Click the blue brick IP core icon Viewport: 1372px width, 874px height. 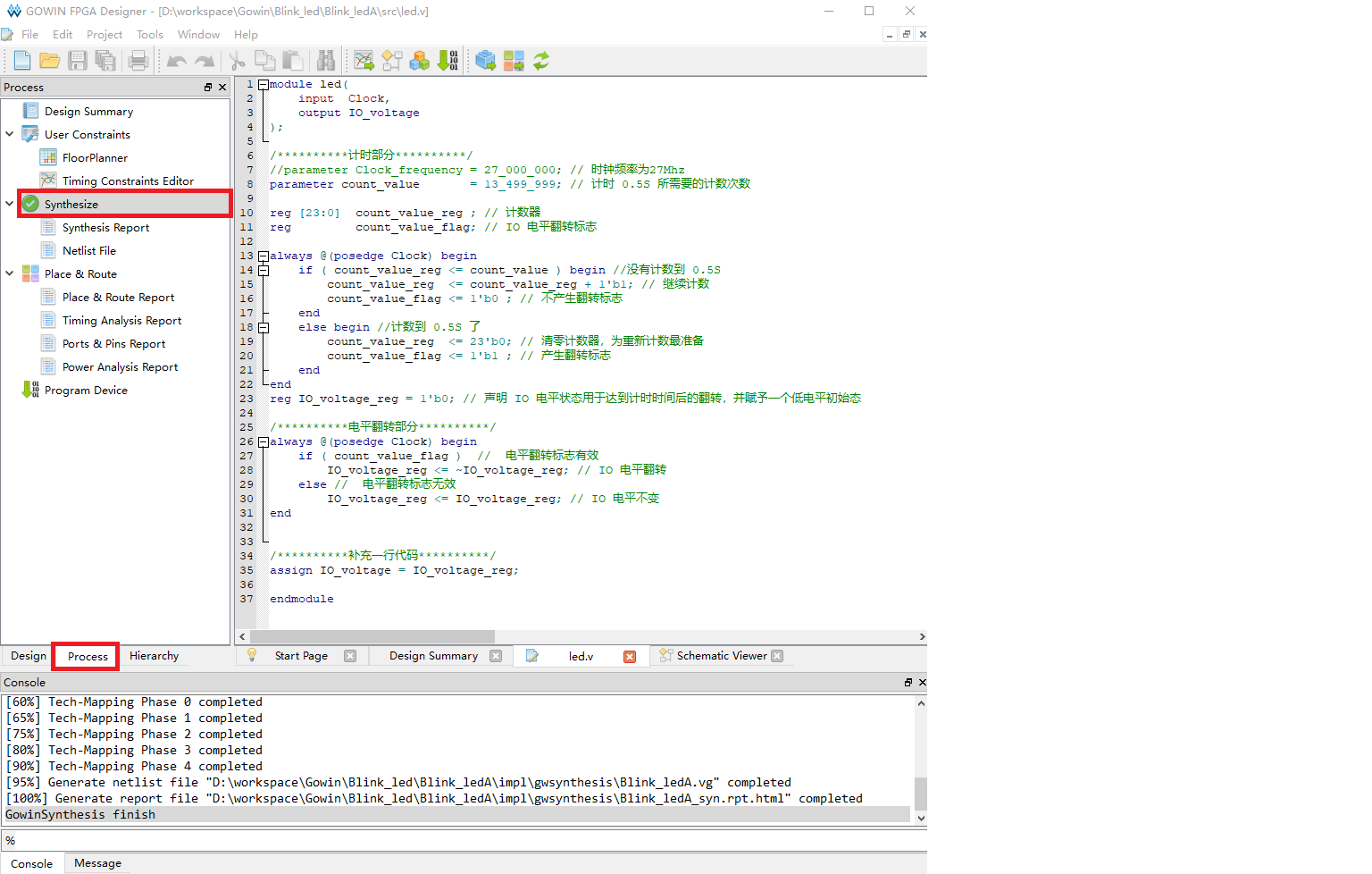click(485, 60)
